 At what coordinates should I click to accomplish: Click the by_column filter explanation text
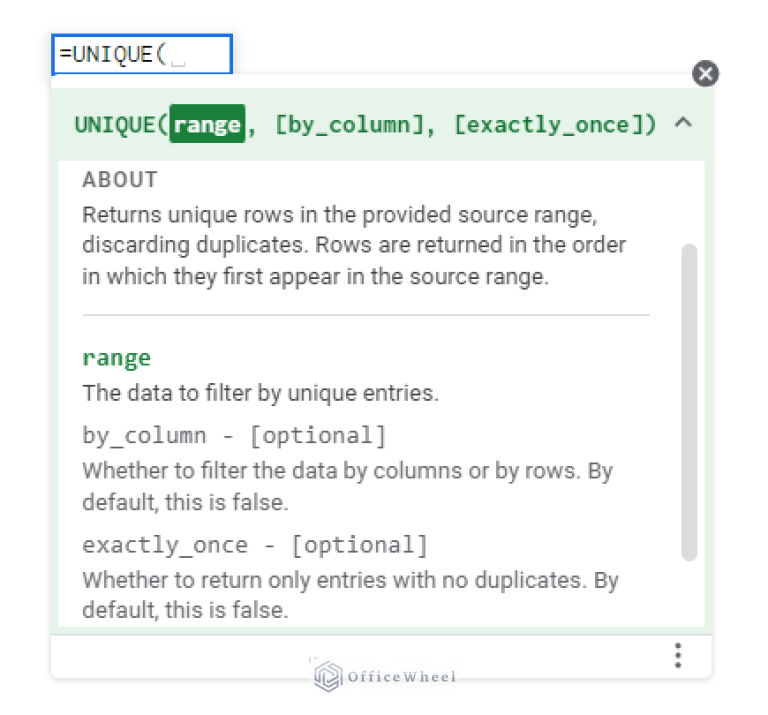[x=347, y=486]
